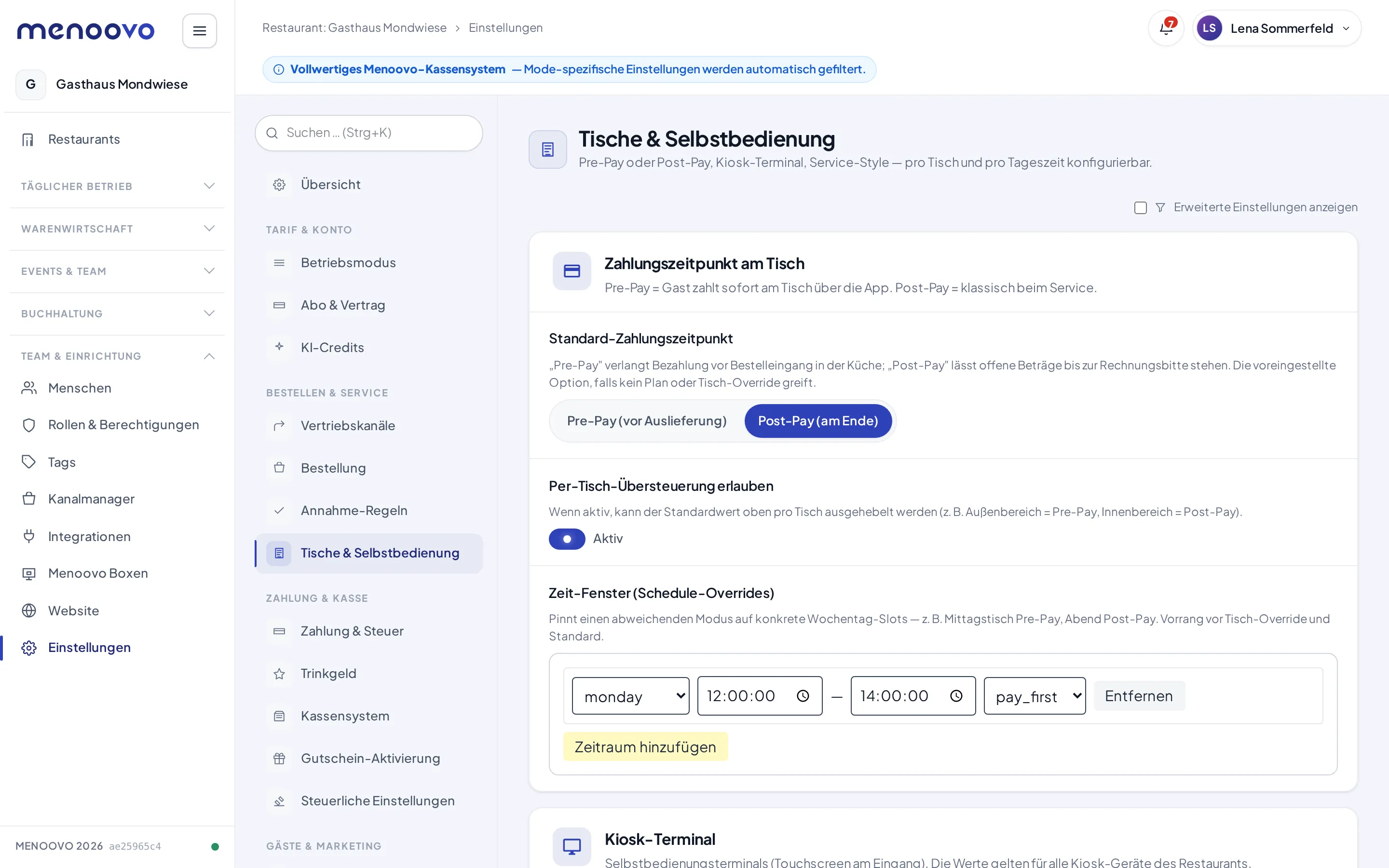Viewport: 1389px width, 868px height.
Task: Click the Suchen settings search field
Action: coord(369,133)
